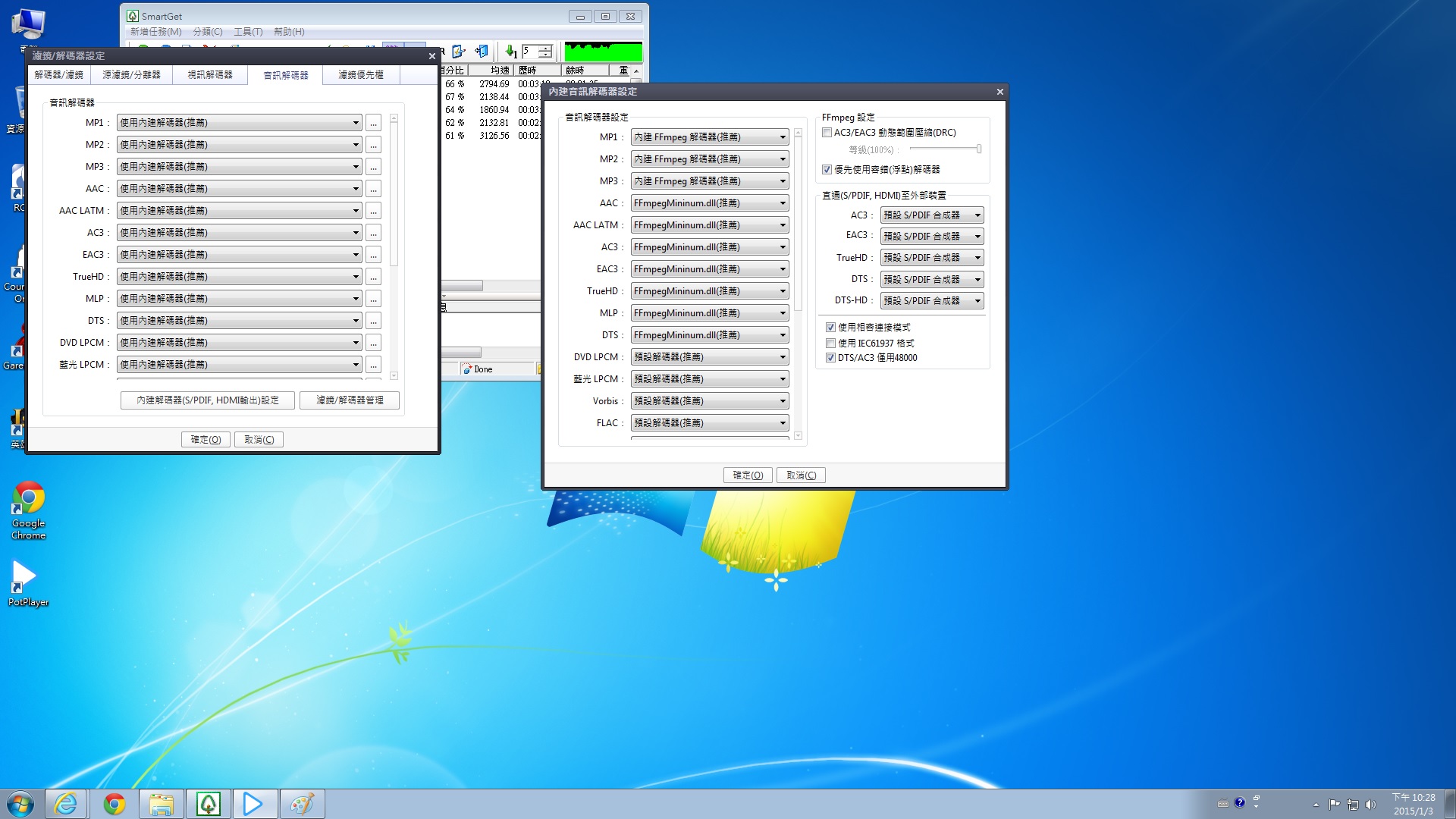The width and height of the screenshot is (1456, 819).
Task: Open SmartGet 新增任務(M) menu
Action: 155,32
